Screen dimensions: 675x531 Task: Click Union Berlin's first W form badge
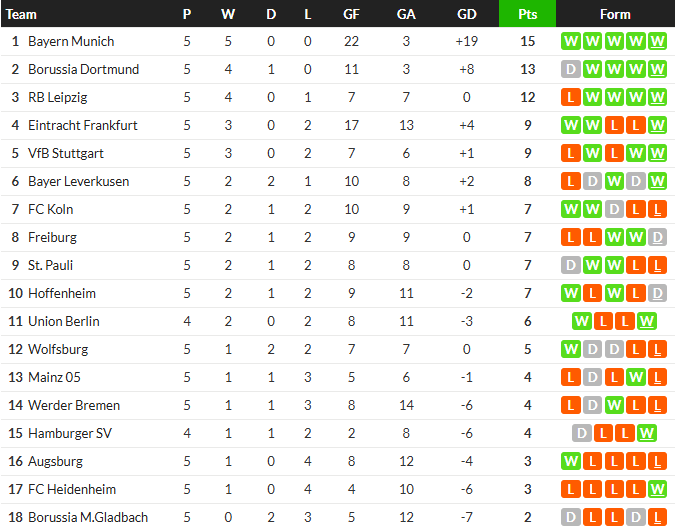pyautogui.click(x=582, y=322)
